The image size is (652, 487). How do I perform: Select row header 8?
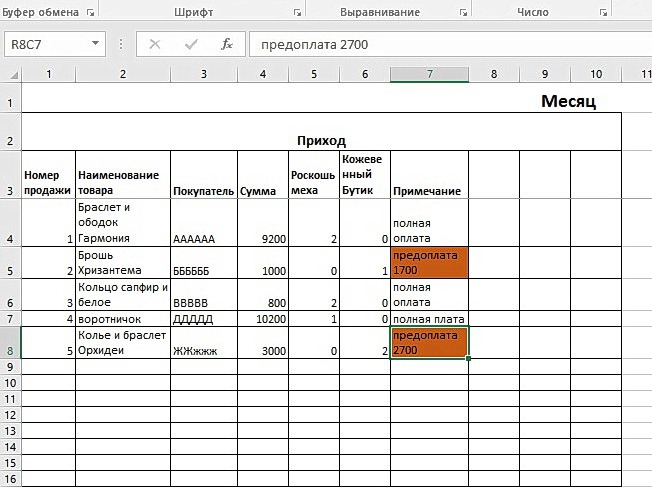tap(10, 343)
